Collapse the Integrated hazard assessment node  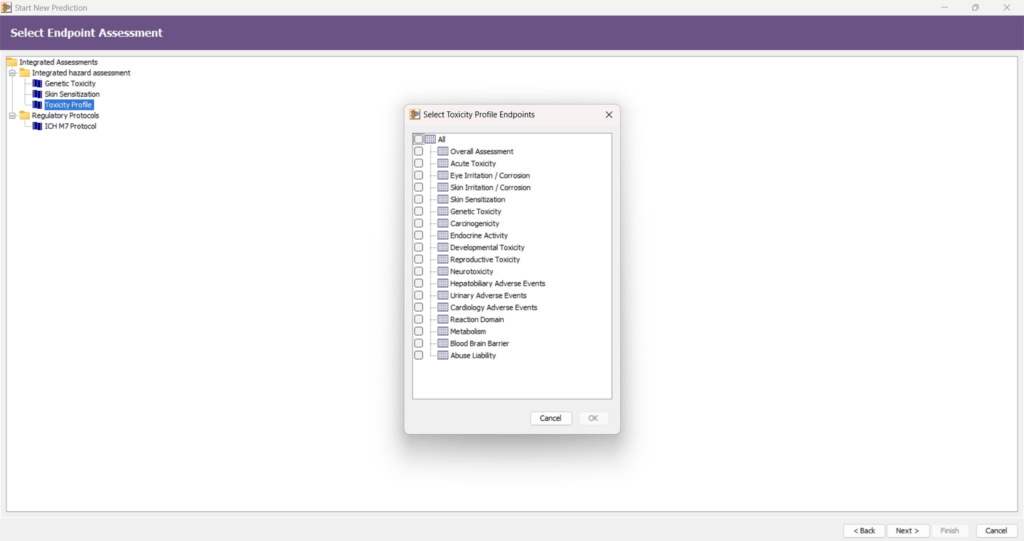click(13, 73)
